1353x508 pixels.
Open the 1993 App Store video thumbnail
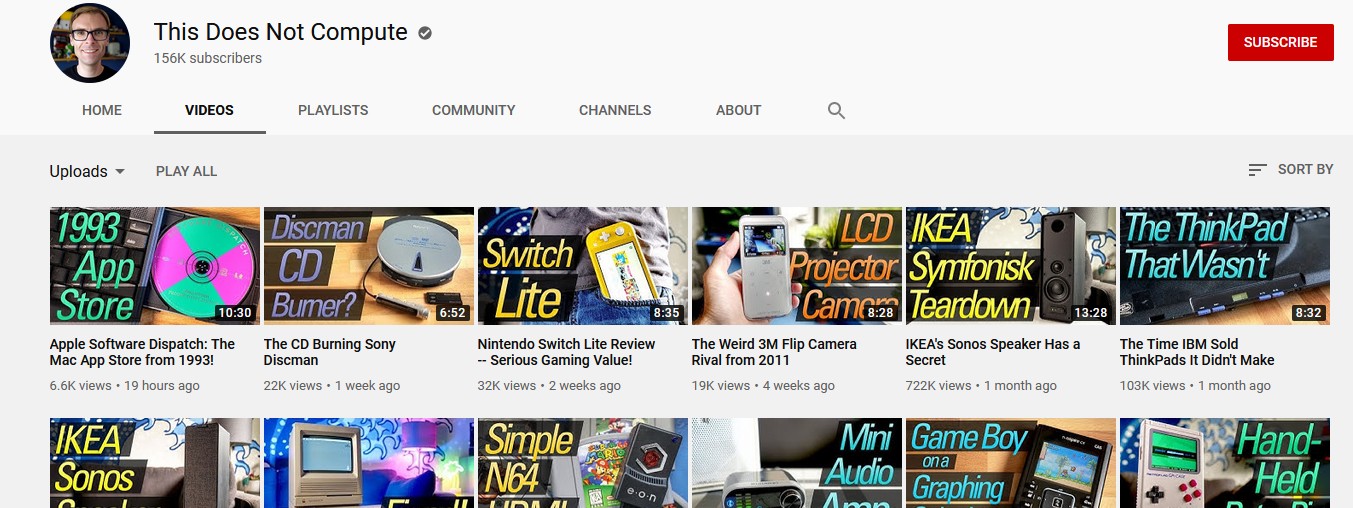pyautogui.click(x=154, y=265)
